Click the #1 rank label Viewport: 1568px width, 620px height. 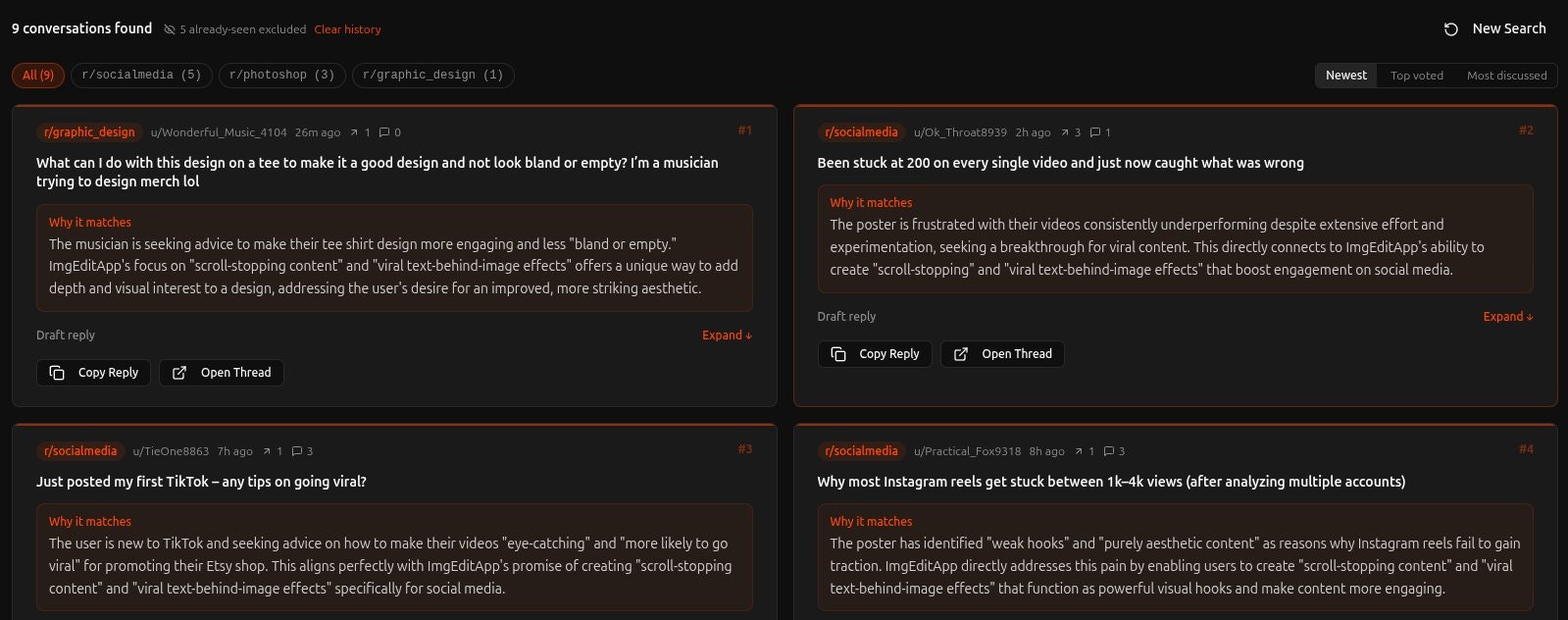click(x=745, y=130)
